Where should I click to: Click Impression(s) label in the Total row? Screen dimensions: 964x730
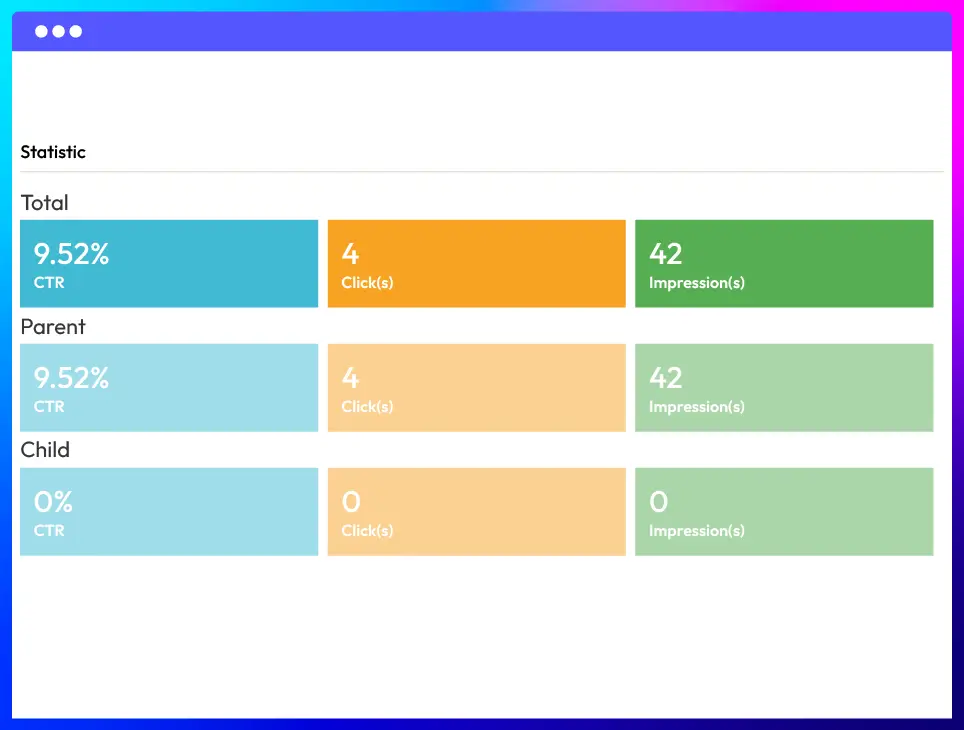point(696,283)
